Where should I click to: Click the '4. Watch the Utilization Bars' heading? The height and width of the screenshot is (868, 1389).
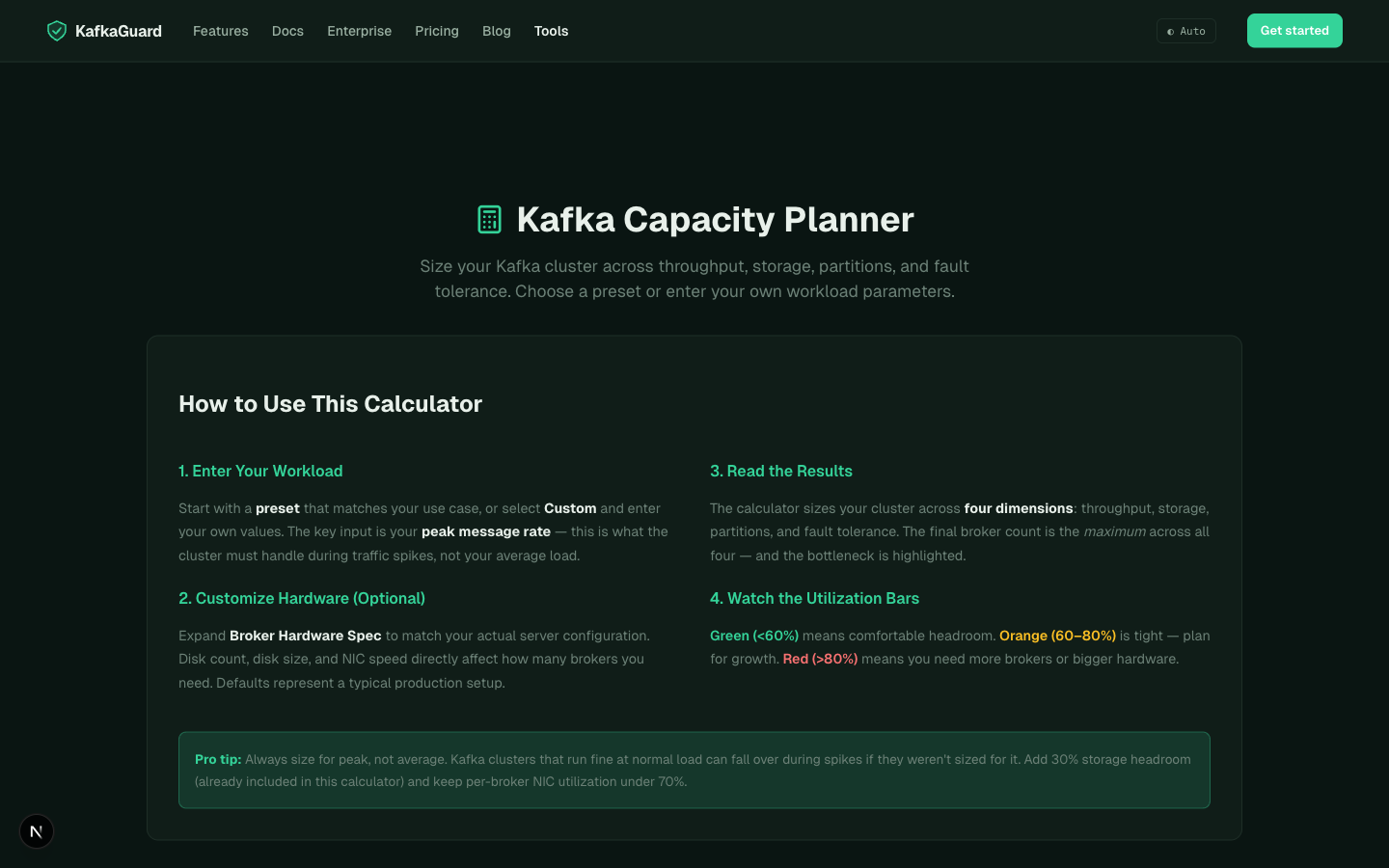[814, 598]
